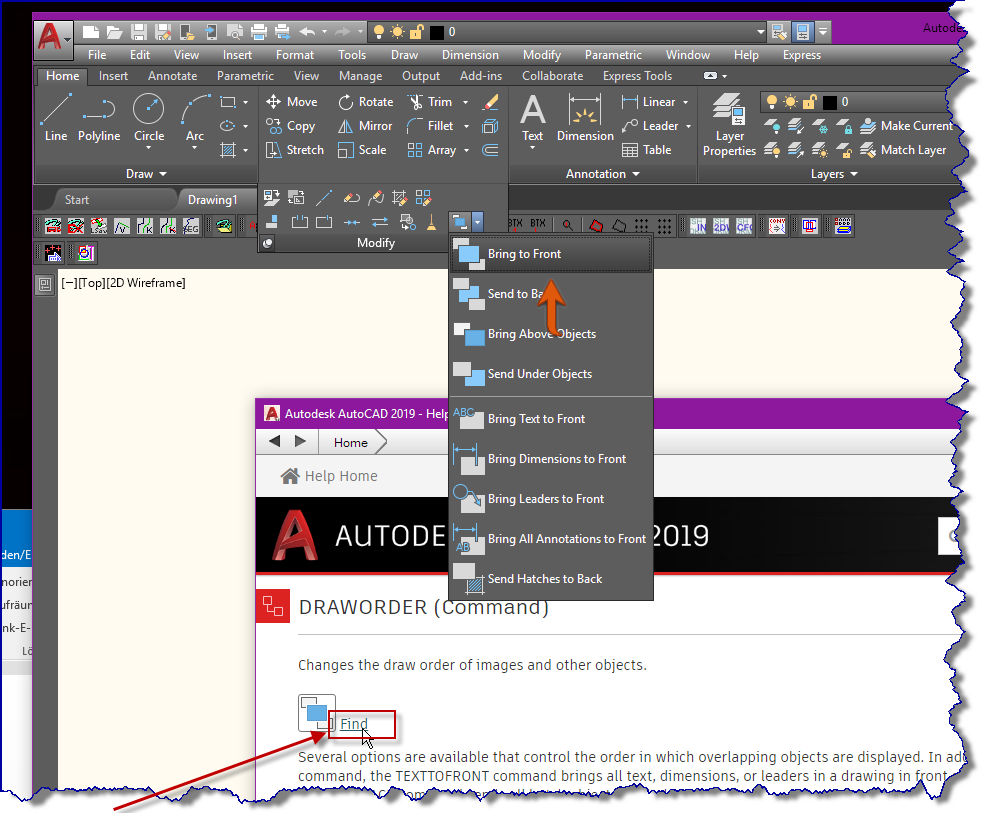The height and width of the screenshot is (813, 982).
Task: Open the Fillet dropdown arrow
Action: coord(467,126)
